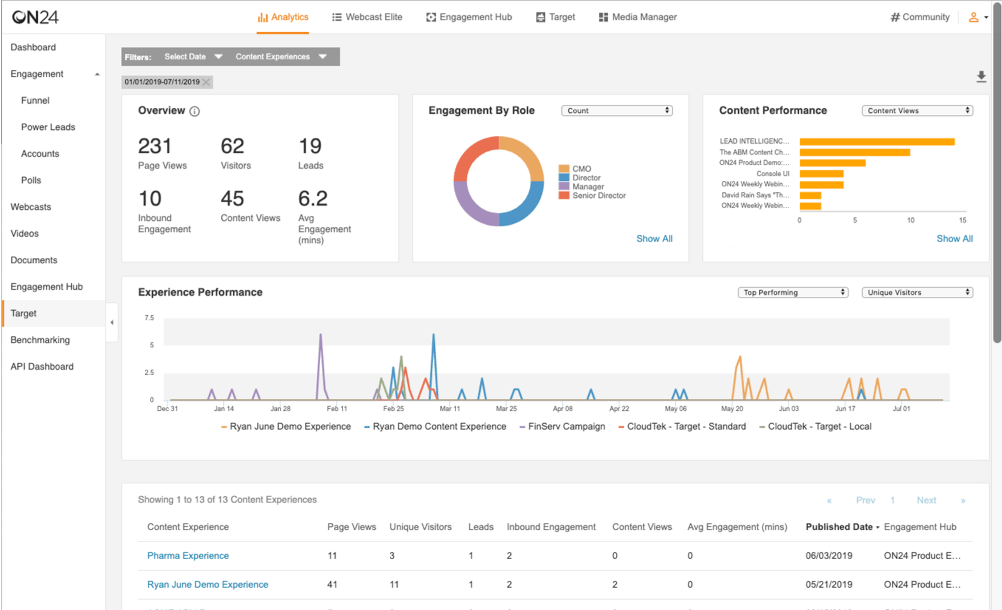1002x610 pixels.
Task: Open the Pharma Experience link
Action: (x=188, y=556)
